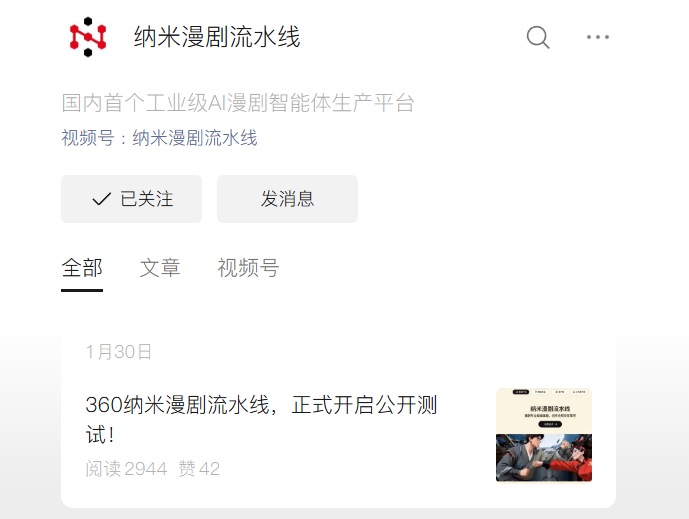Image resolution: width=689 pixels, height=519 pixels.
Task: Toggle follow status via 已关注 text
Action: point(147,199)
